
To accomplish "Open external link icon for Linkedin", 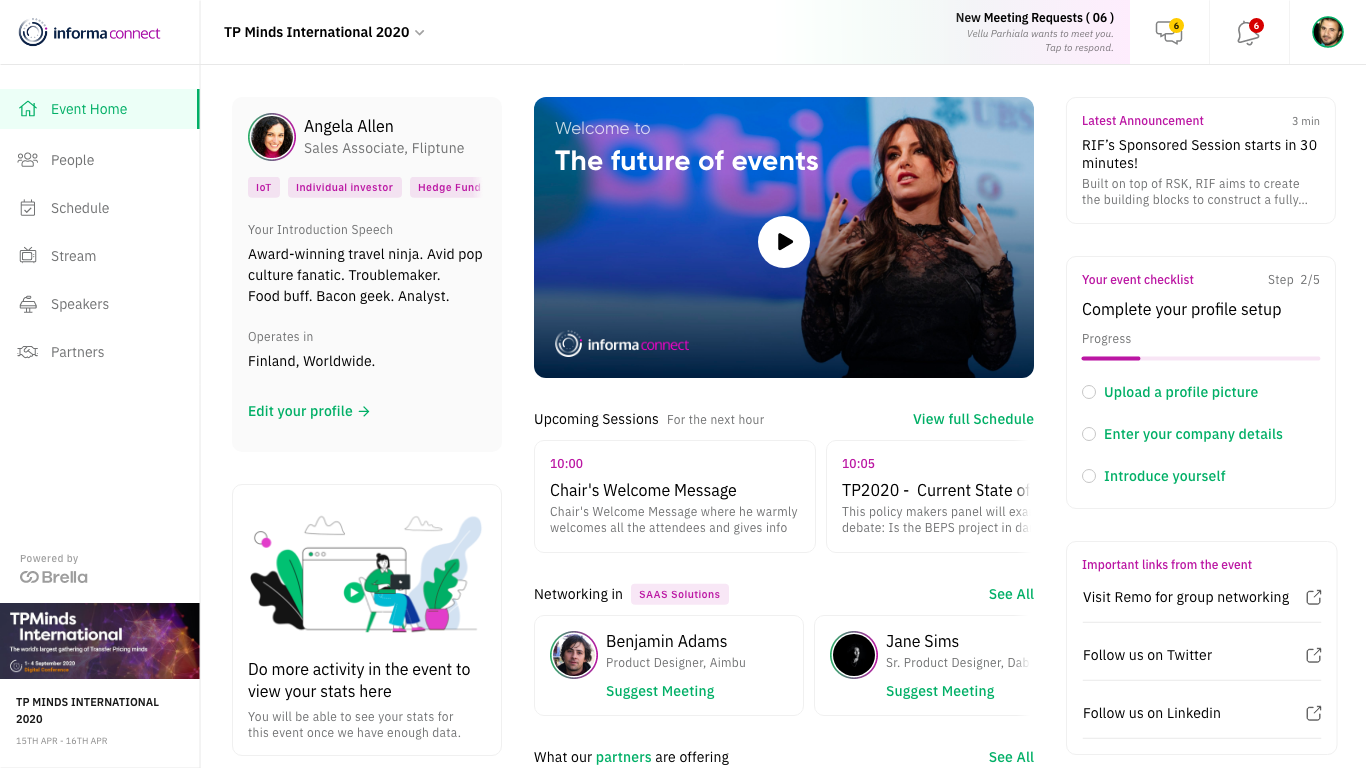I will click(x=1314, y=713).
